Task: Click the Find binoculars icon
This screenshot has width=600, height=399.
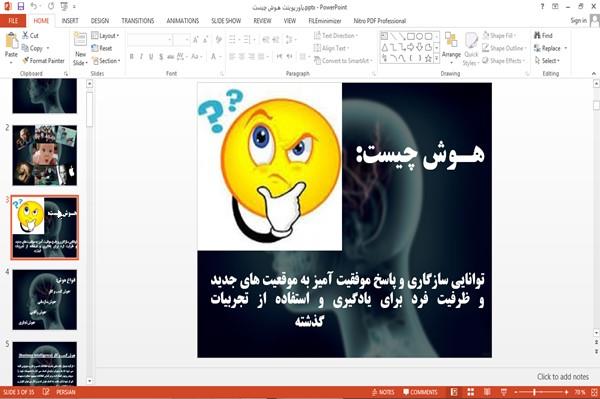Action: pos(538,35)
